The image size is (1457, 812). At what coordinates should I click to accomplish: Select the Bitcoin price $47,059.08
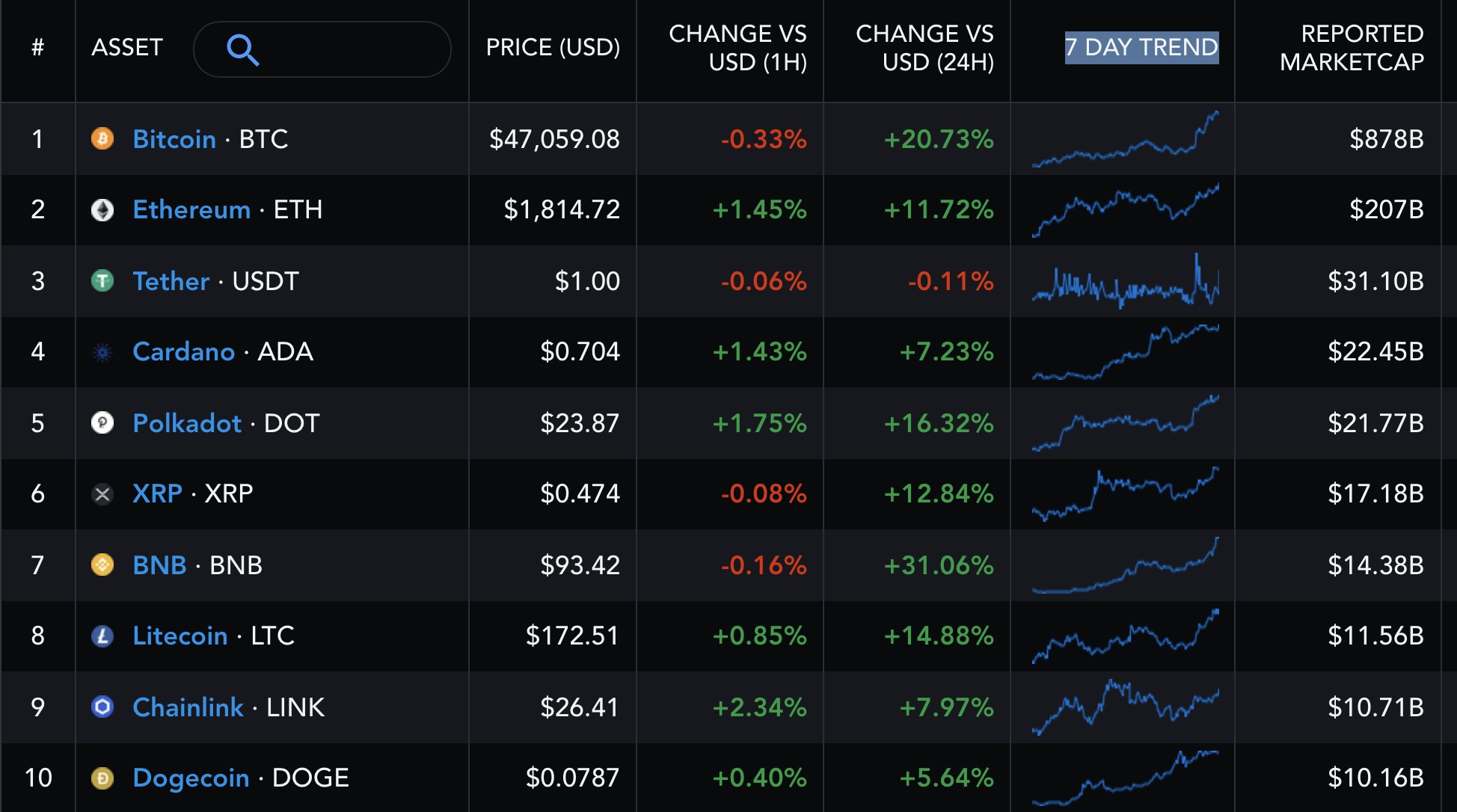[554, 139]
